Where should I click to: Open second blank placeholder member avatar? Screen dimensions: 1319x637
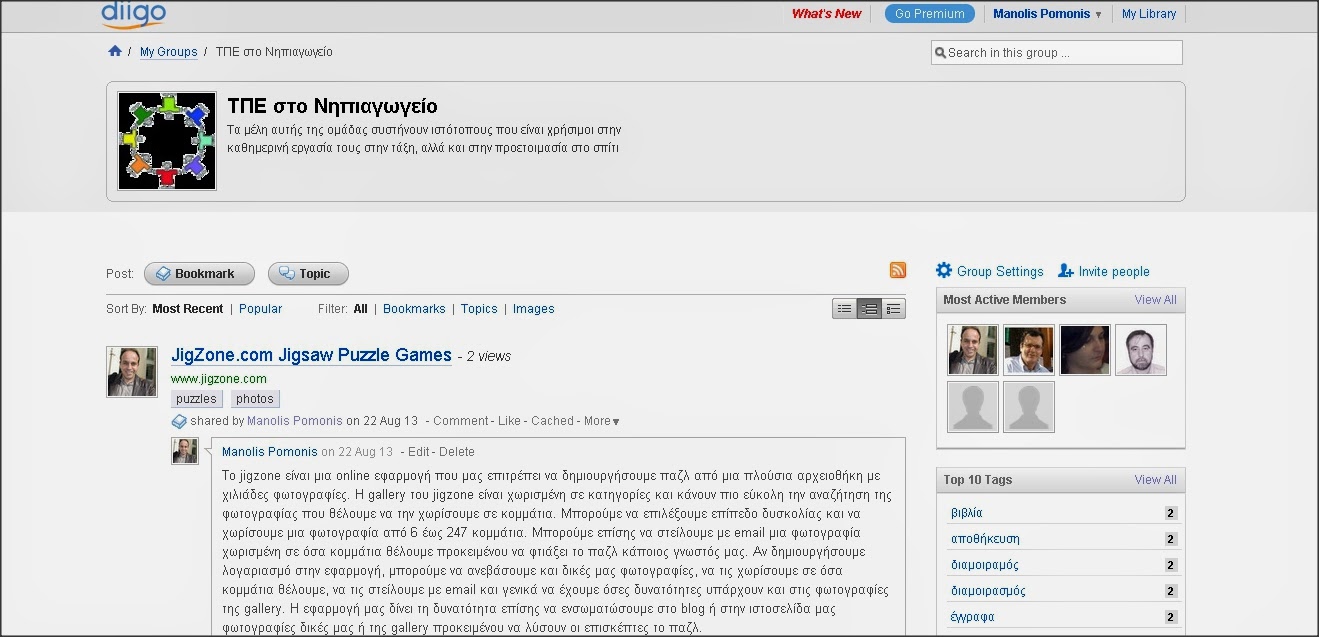click(1029, 407)
